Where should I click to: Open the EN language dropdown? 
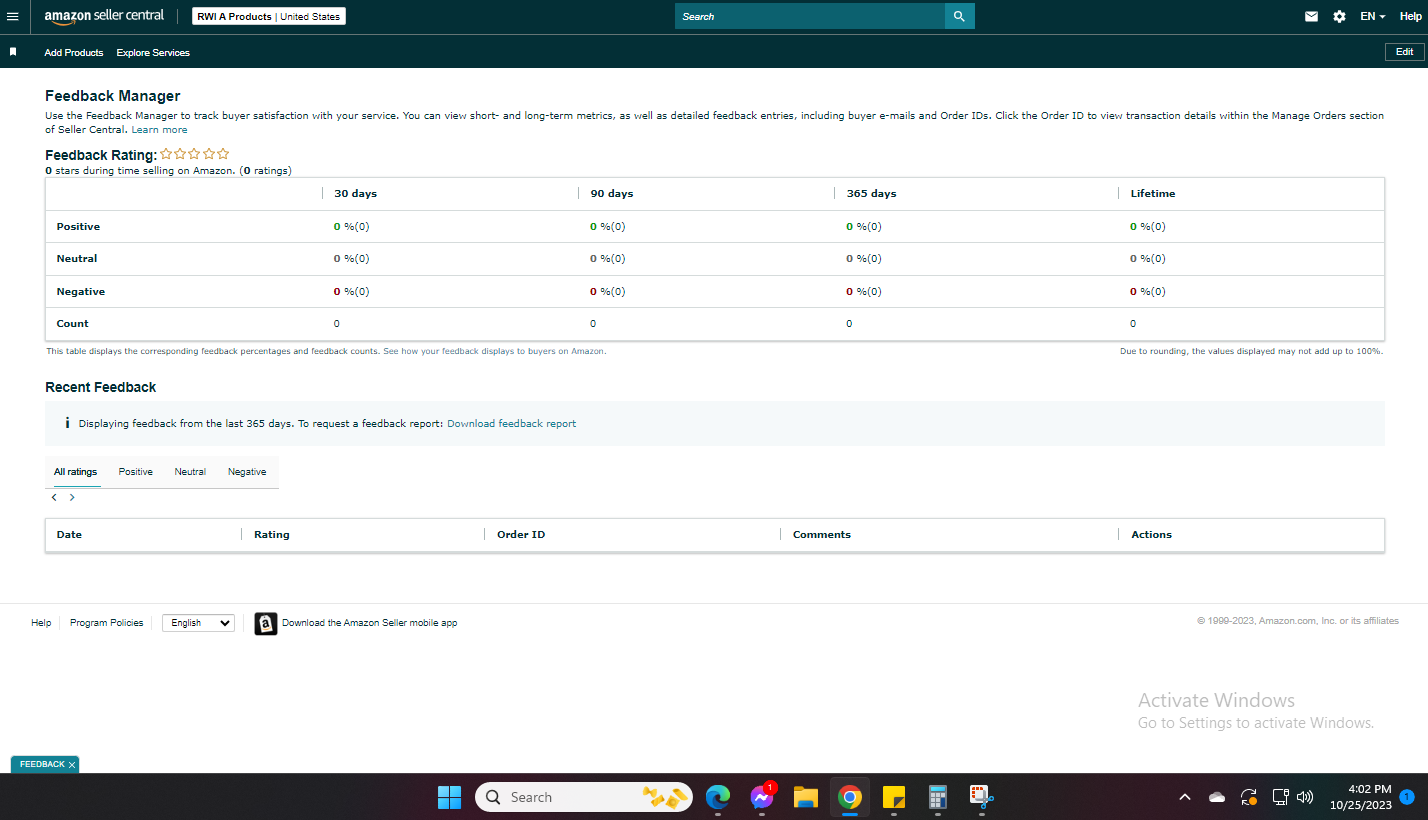[1373, 17]
